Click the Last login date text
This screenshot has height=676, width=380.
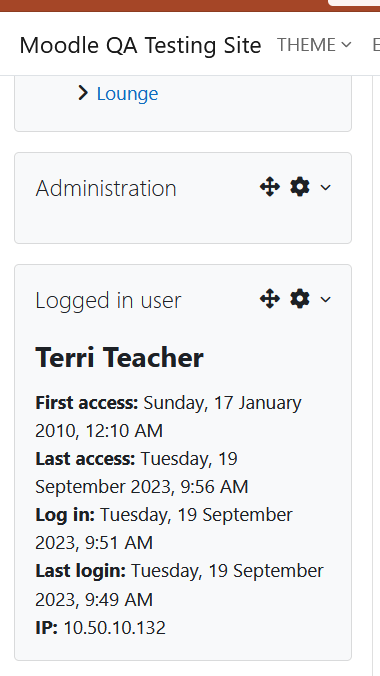click(x=179, y=585)
